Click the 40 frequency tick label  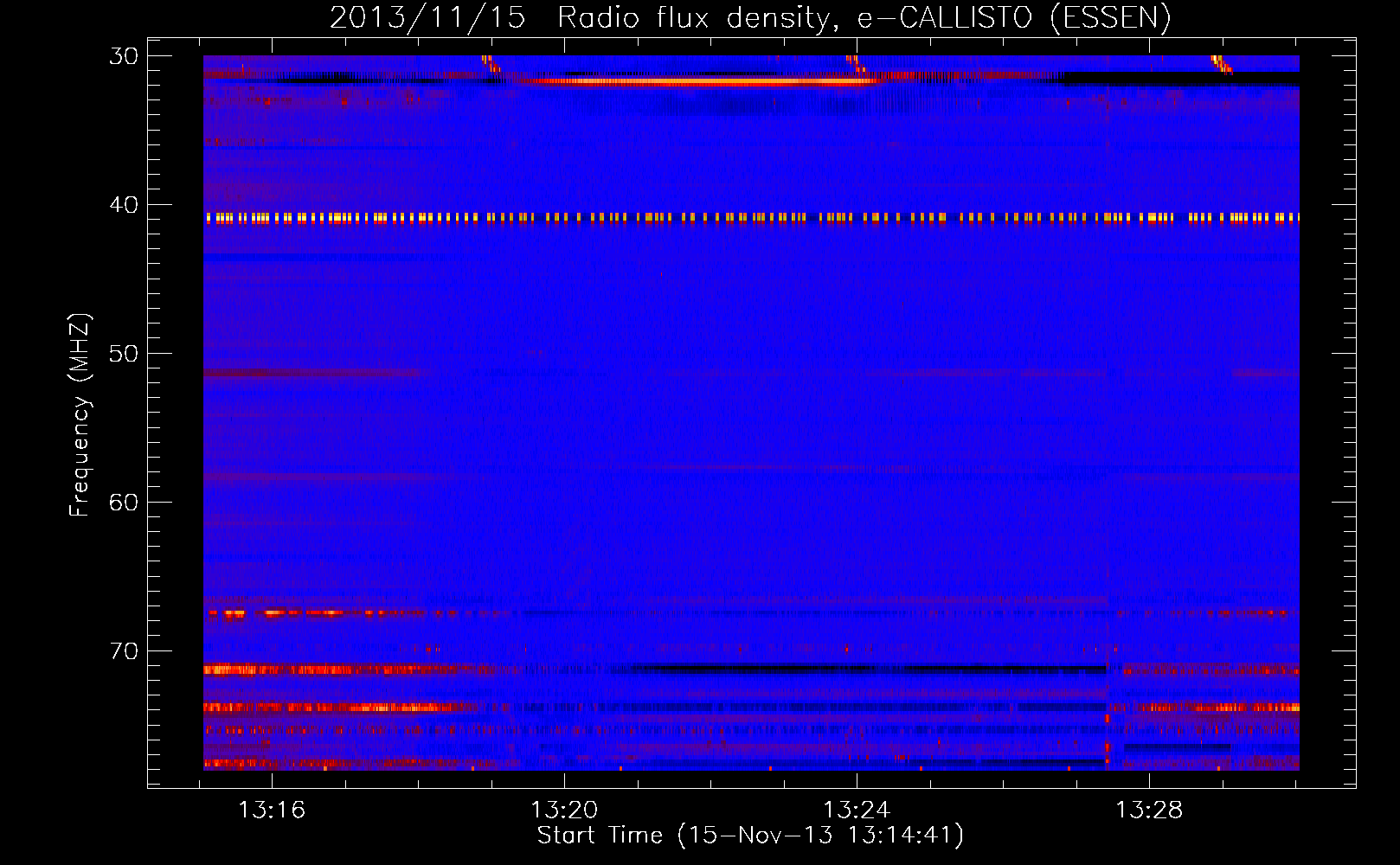tap(124, 205)
